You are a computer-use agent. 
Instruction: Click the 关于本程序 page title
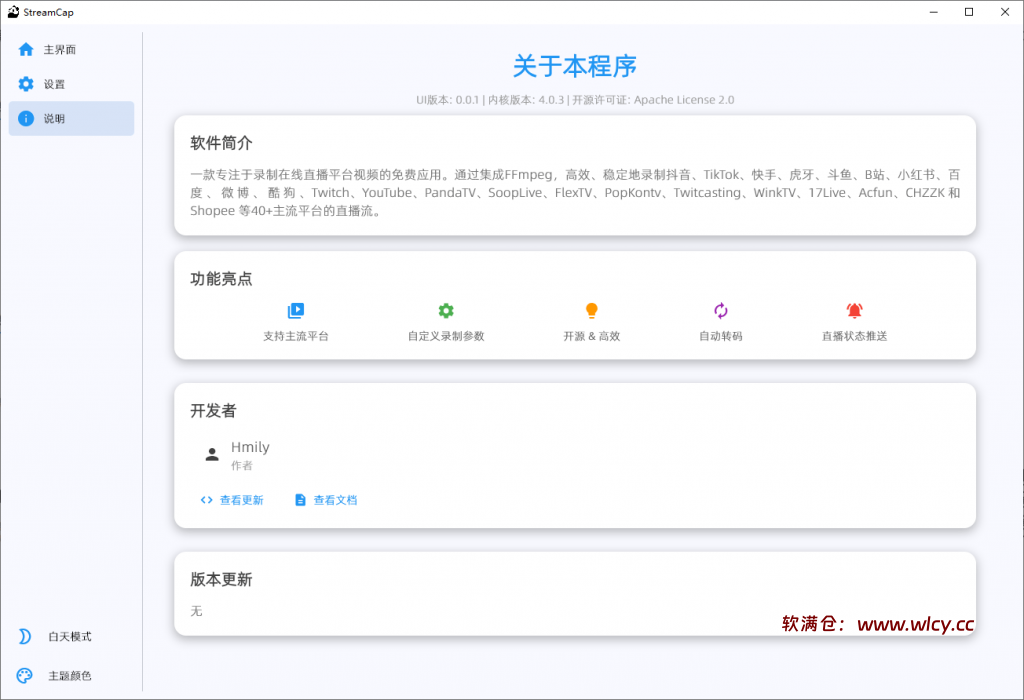coord(575,66)
